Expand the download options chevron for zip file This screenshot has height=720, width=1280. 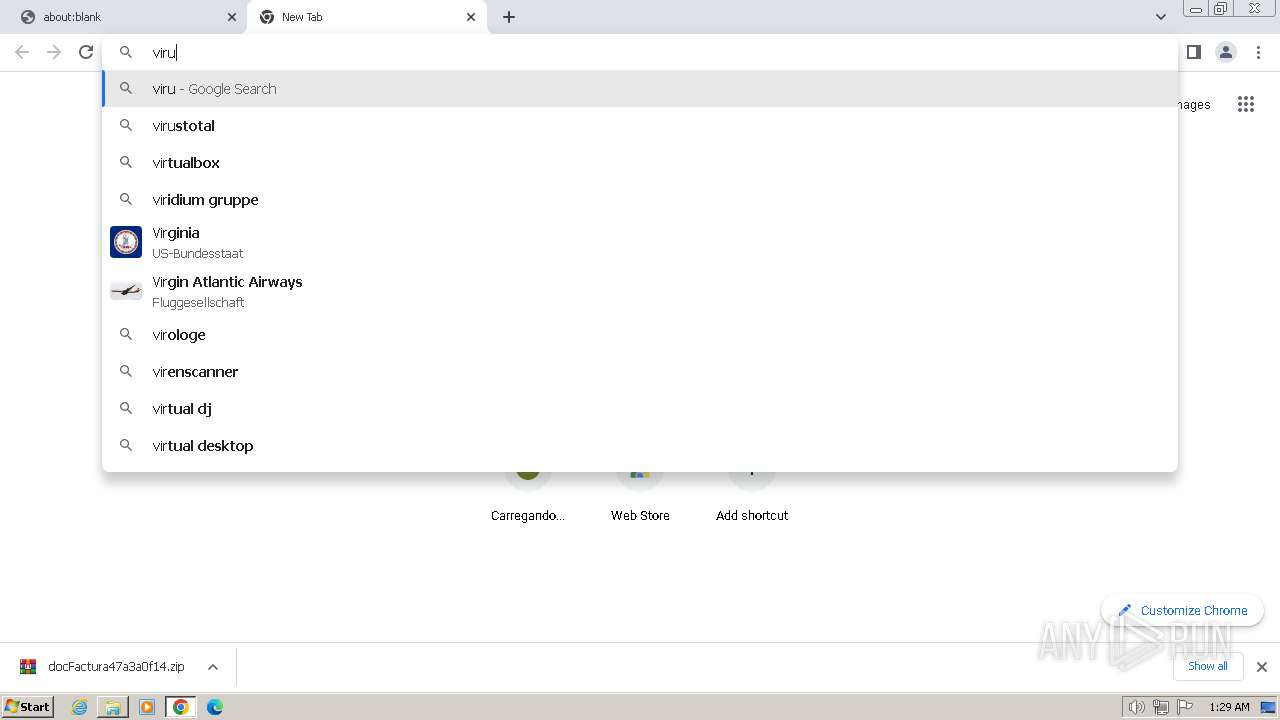click(x=212, y=667)
